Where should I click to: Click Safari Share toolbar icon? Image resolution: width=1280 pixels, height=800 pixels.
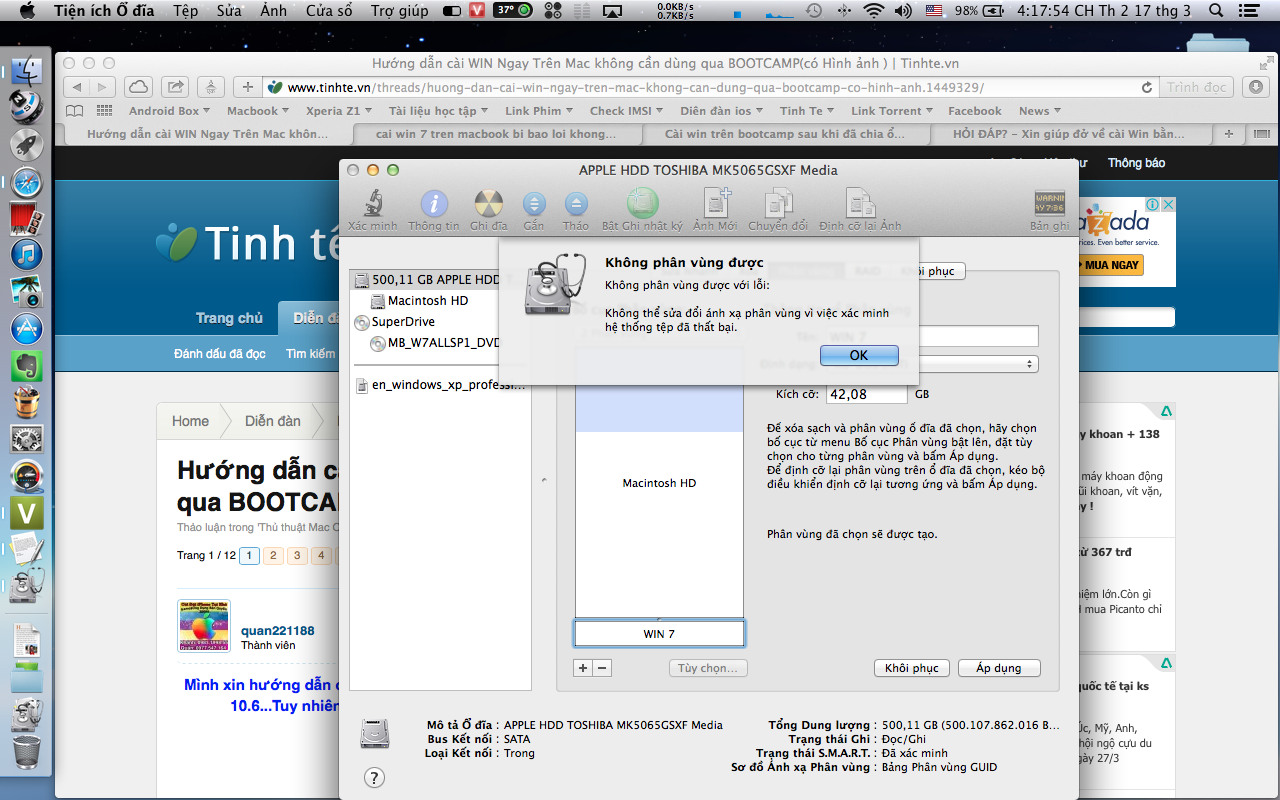pos(175,87)
